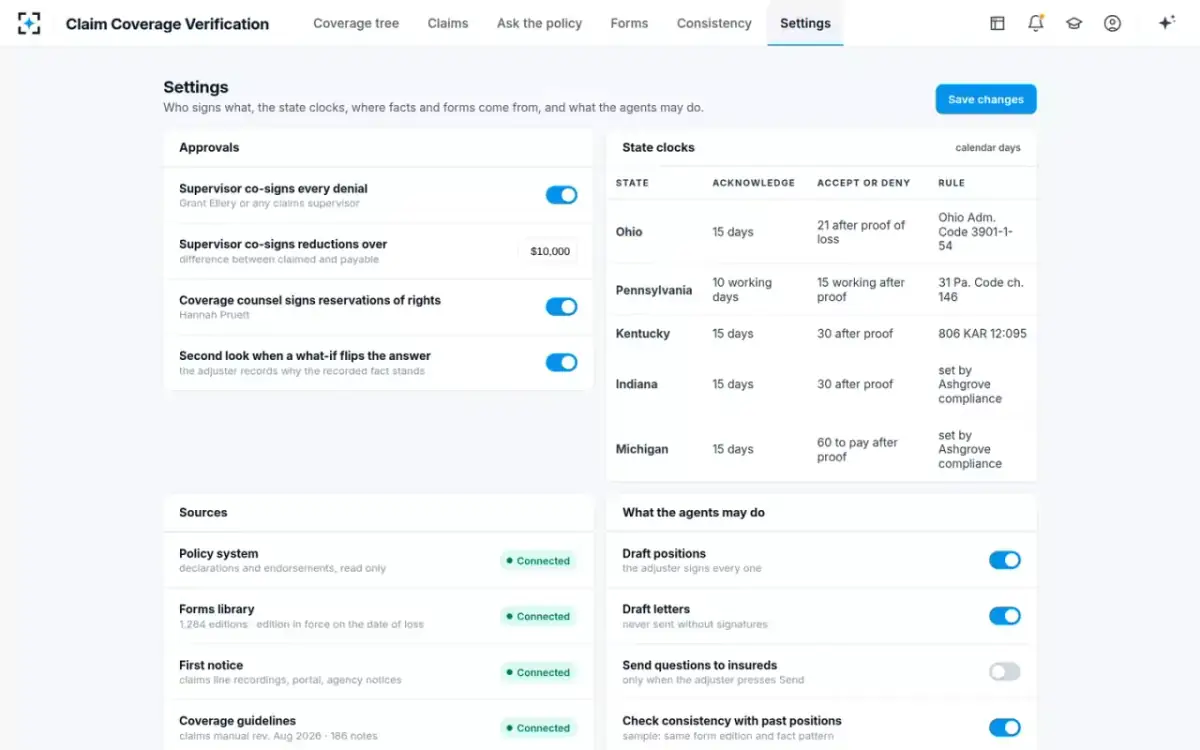
Task: Click Coverage guidelines Connected status badge
Action: 538,728
